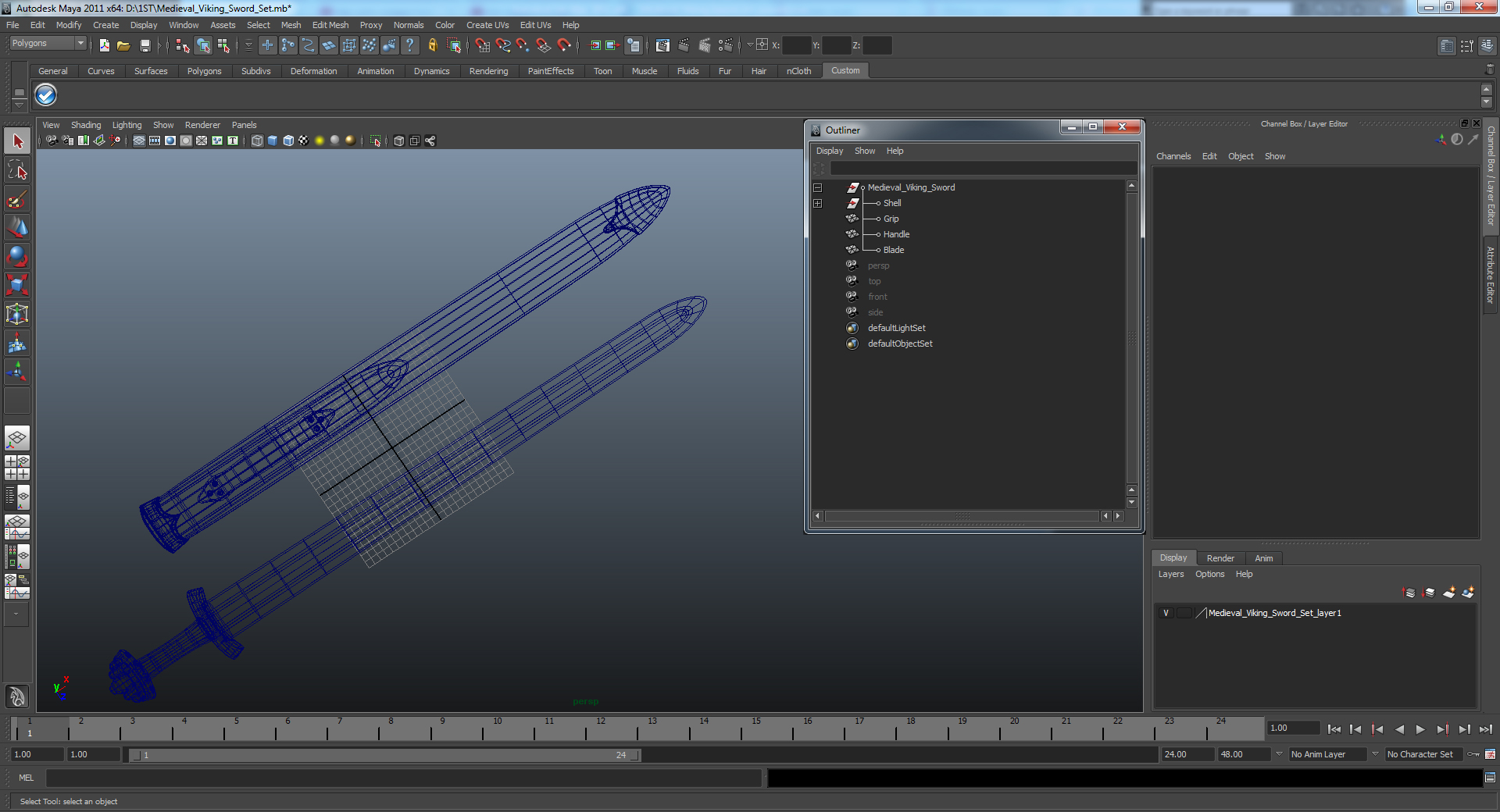Image resolution: width=1500 pixels, height=812 pixels.
Task: Collapse the Medieval_Viking_Sword node in the Outliner
Action: click(818, 187)
